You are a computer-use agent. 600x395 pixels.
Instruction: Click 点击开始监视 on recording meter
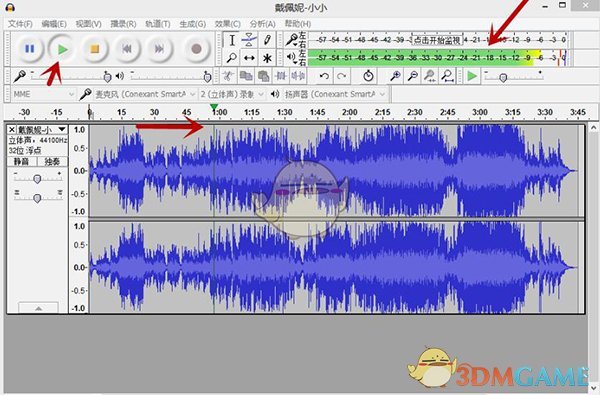[437, 40]
